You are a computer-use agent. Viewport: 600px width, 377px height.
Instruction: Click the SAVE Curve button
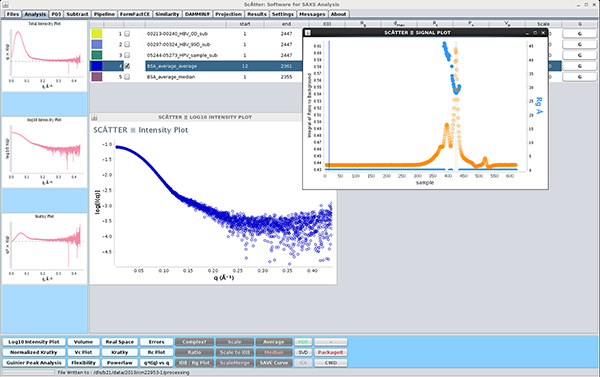[x=274, y=363]
